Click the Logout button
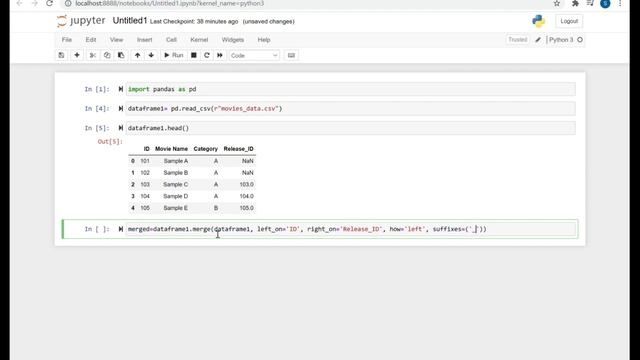The image size is (640, 360). [569, 21]
